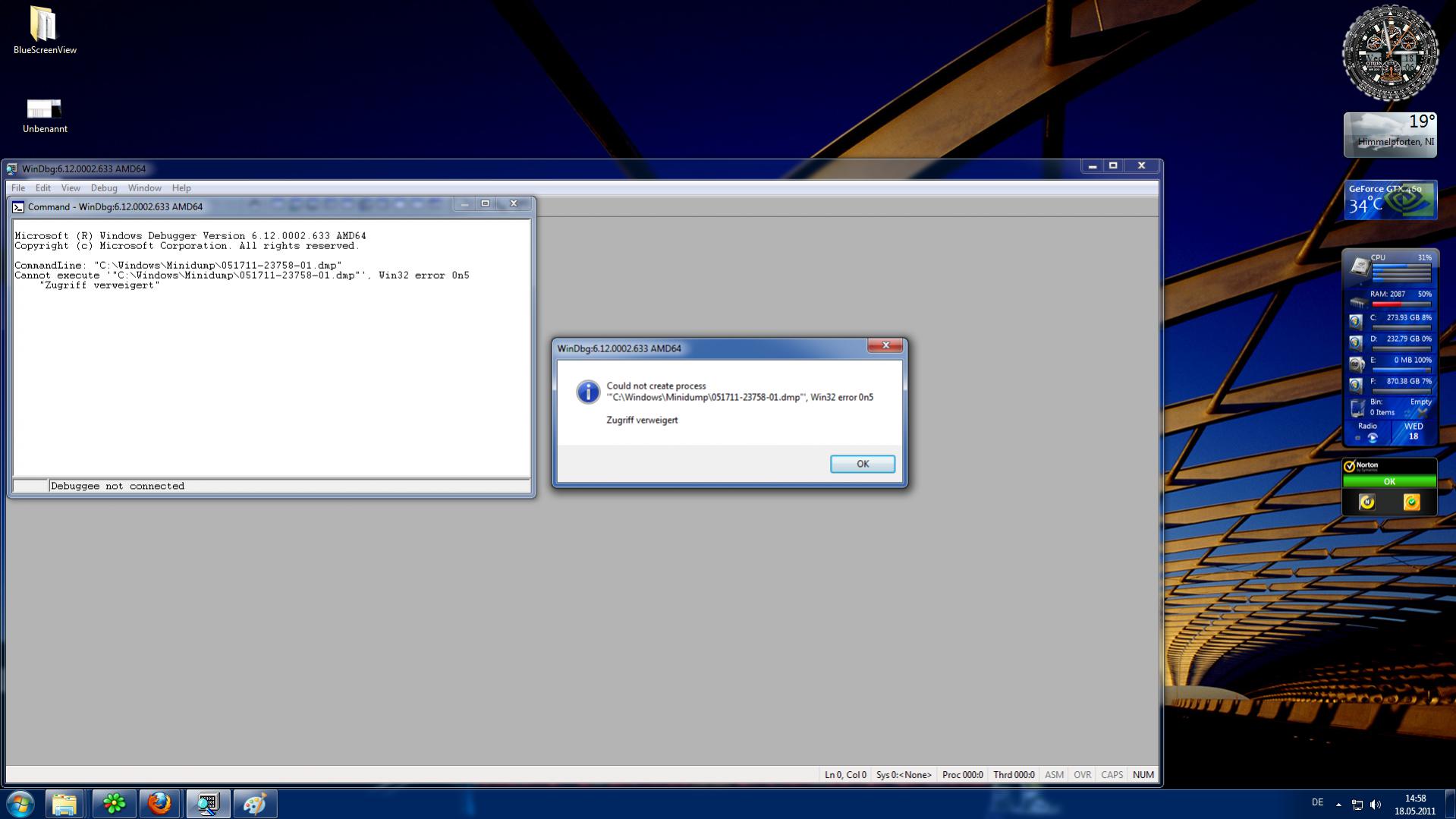Open the File menu in WinDbg

(x=18, y=188)
